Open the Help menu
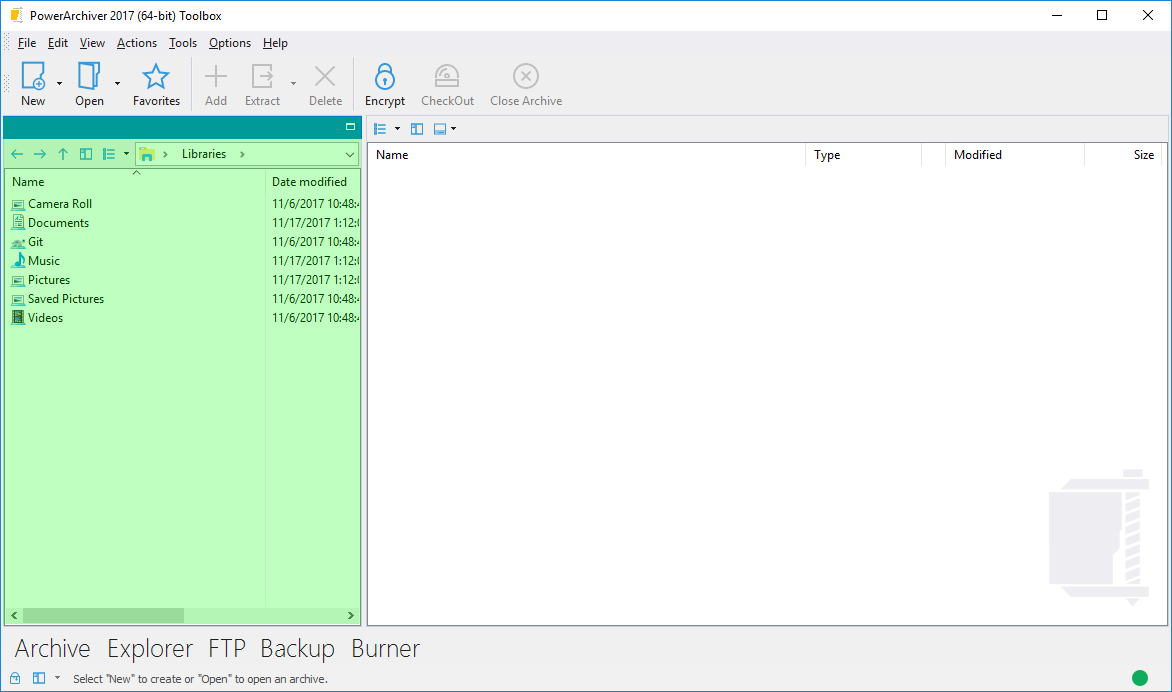This screenshot has height=692, width=1172. [275, 43]
